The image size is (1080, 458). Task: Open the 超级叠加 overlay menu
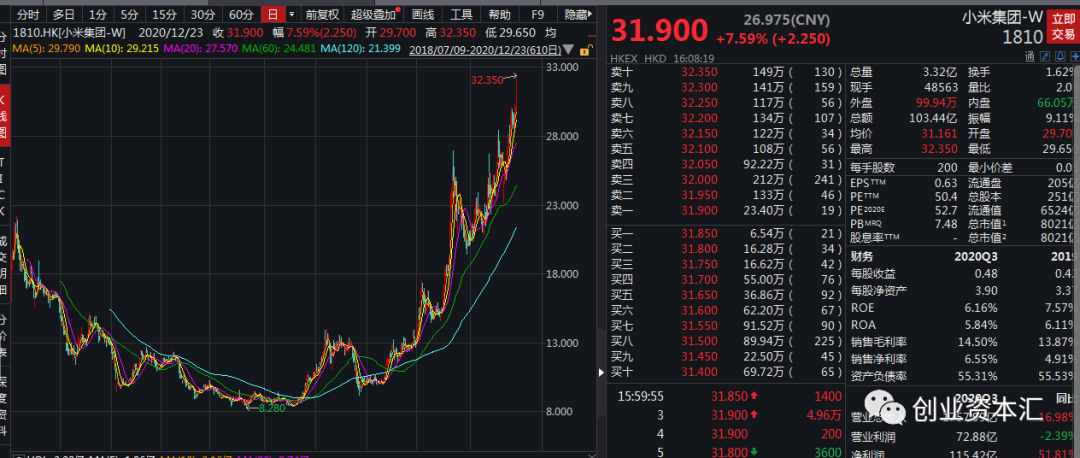pyautogui.click(x=374, y=14)
